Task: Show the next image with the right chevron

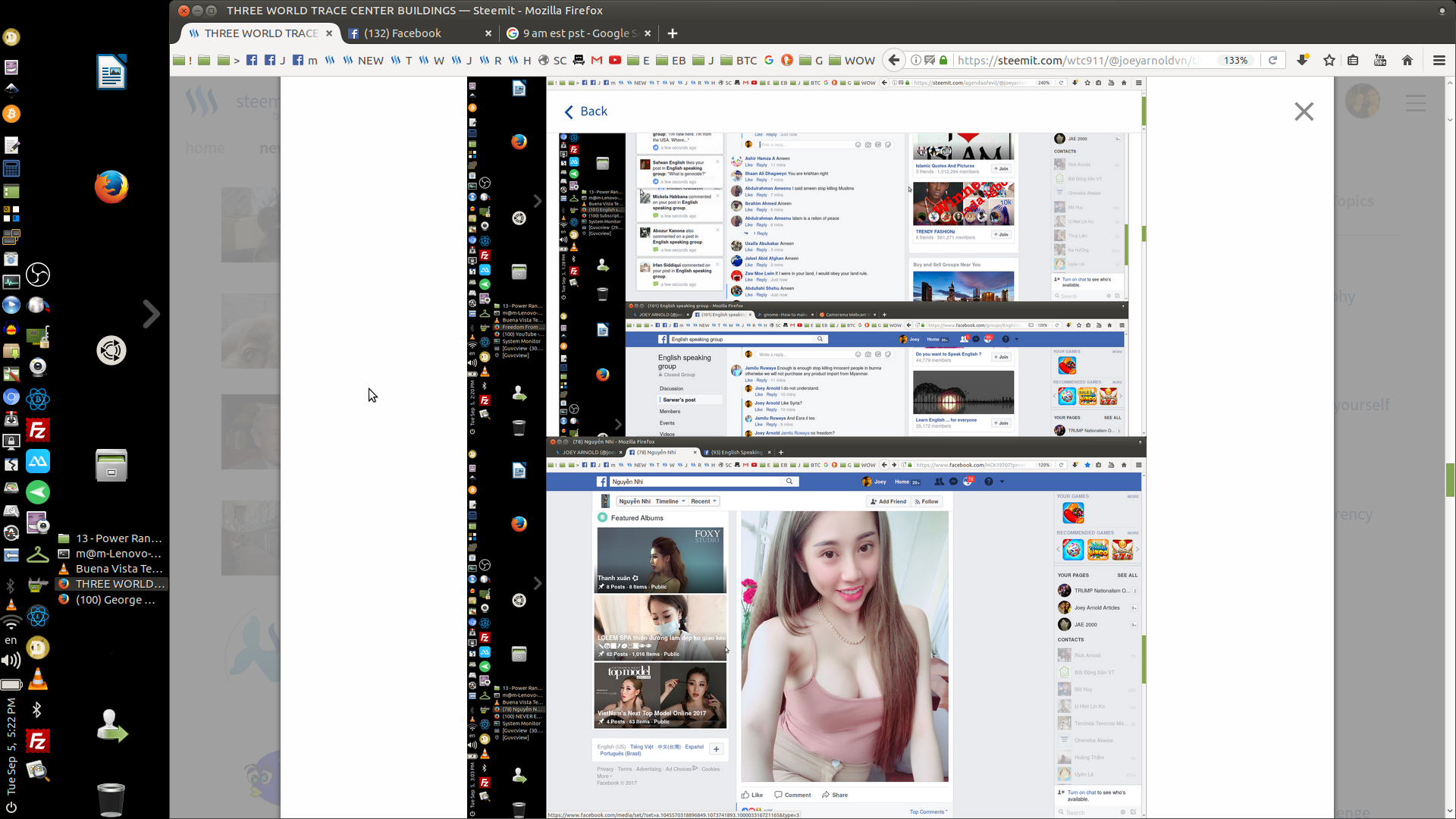Action: pyautogui.click(x=152, y=313)
